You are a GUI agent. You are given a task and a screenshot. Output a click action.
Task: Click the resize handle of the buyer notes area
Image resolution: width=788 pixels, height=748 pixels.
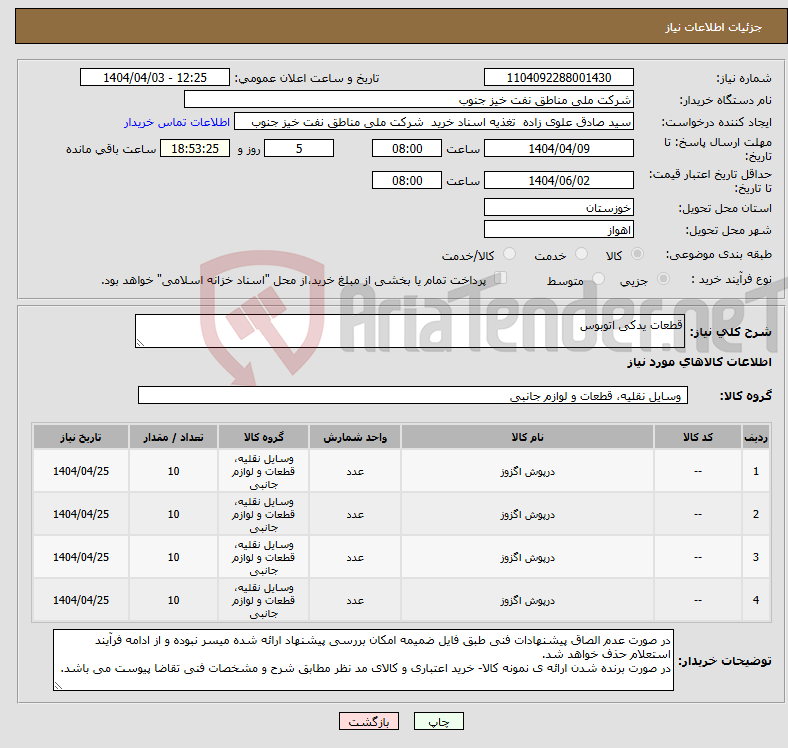[x=58, y=686]
